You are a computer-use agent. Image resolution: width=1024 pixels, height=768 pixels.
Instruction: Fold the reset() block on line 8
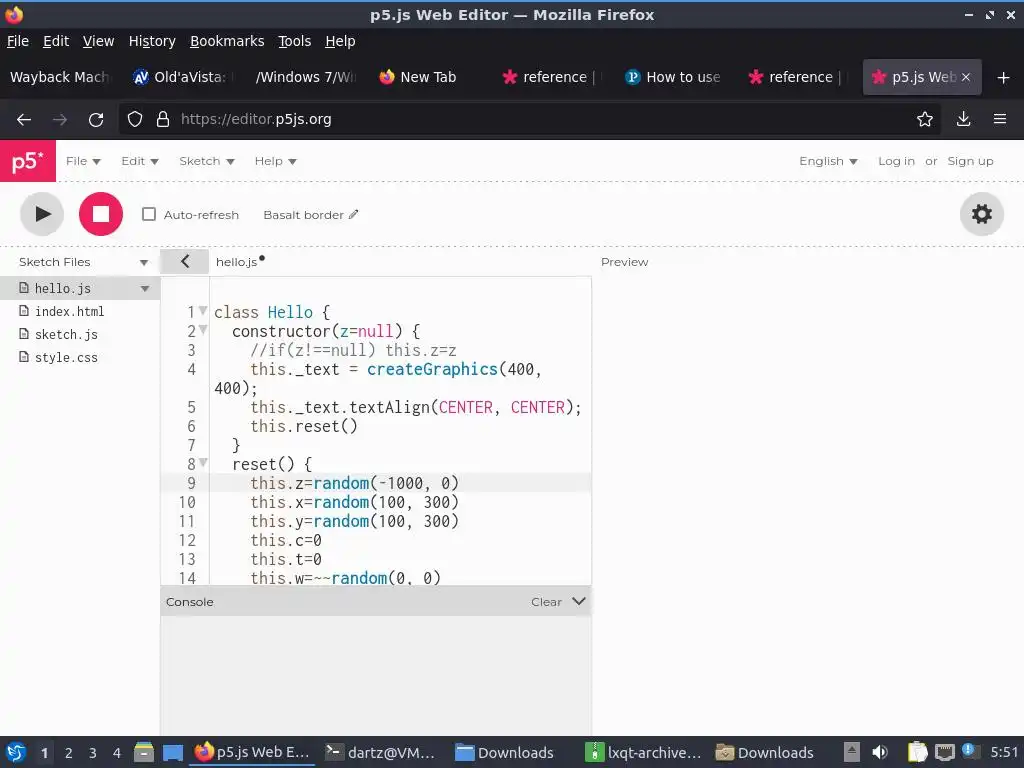(203, 463)
